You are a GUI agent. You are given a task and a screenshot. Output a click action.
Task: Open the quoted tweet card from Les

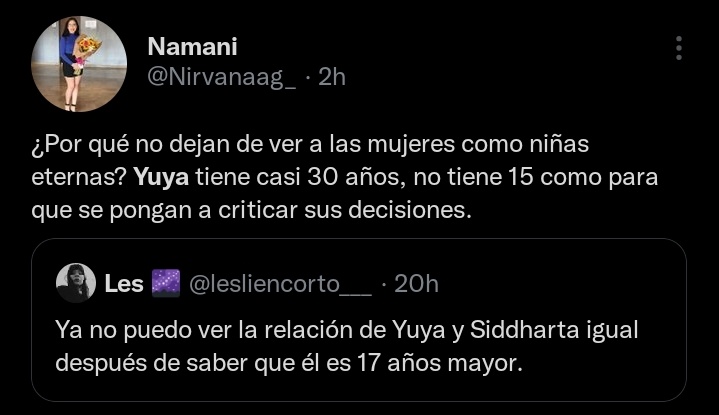click(x=359, y=320)
